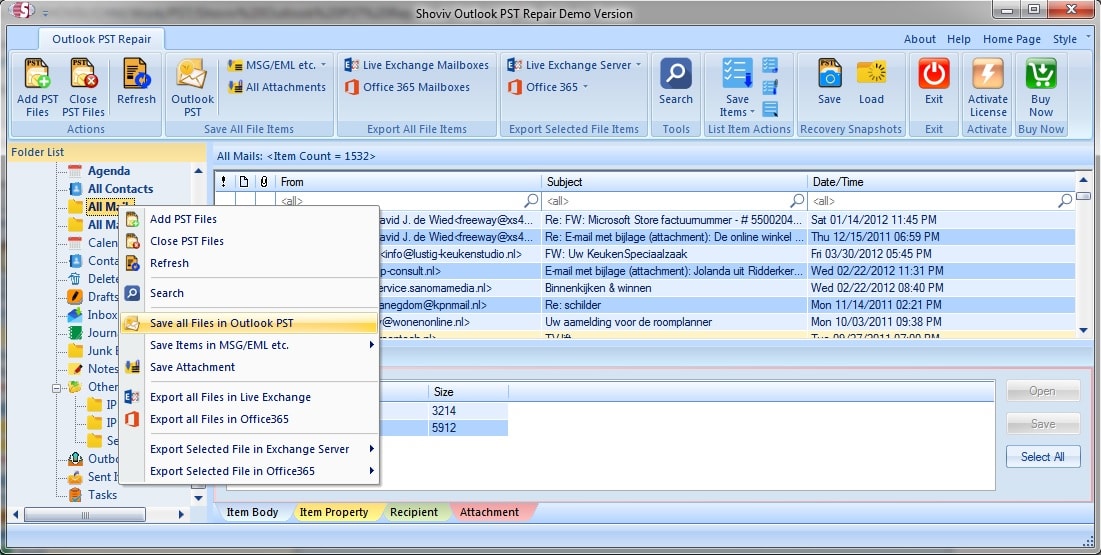Collapse the Other folder tree node
Viewport: 1101px width, 555px height.
[56, 387]
